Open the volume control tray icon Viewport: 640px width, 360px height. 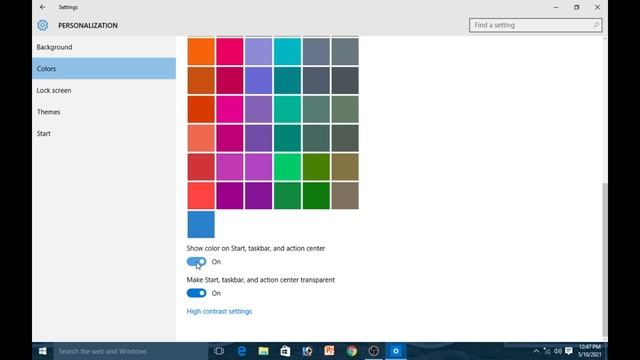(x=558, y=351)
